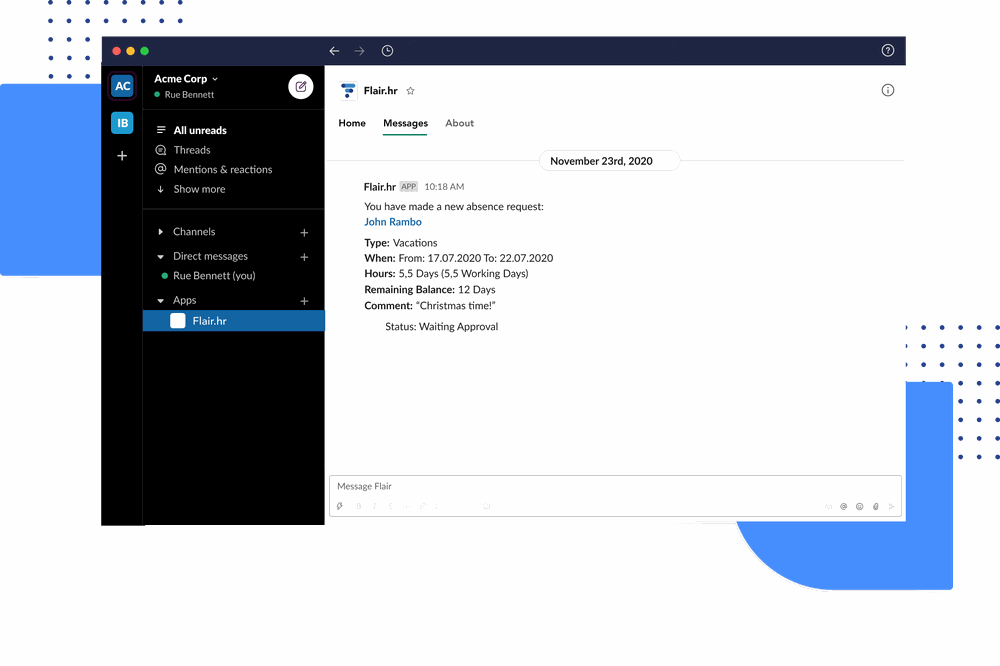
Task: Mention someone with the @ icon
Action: coord(844,507)
